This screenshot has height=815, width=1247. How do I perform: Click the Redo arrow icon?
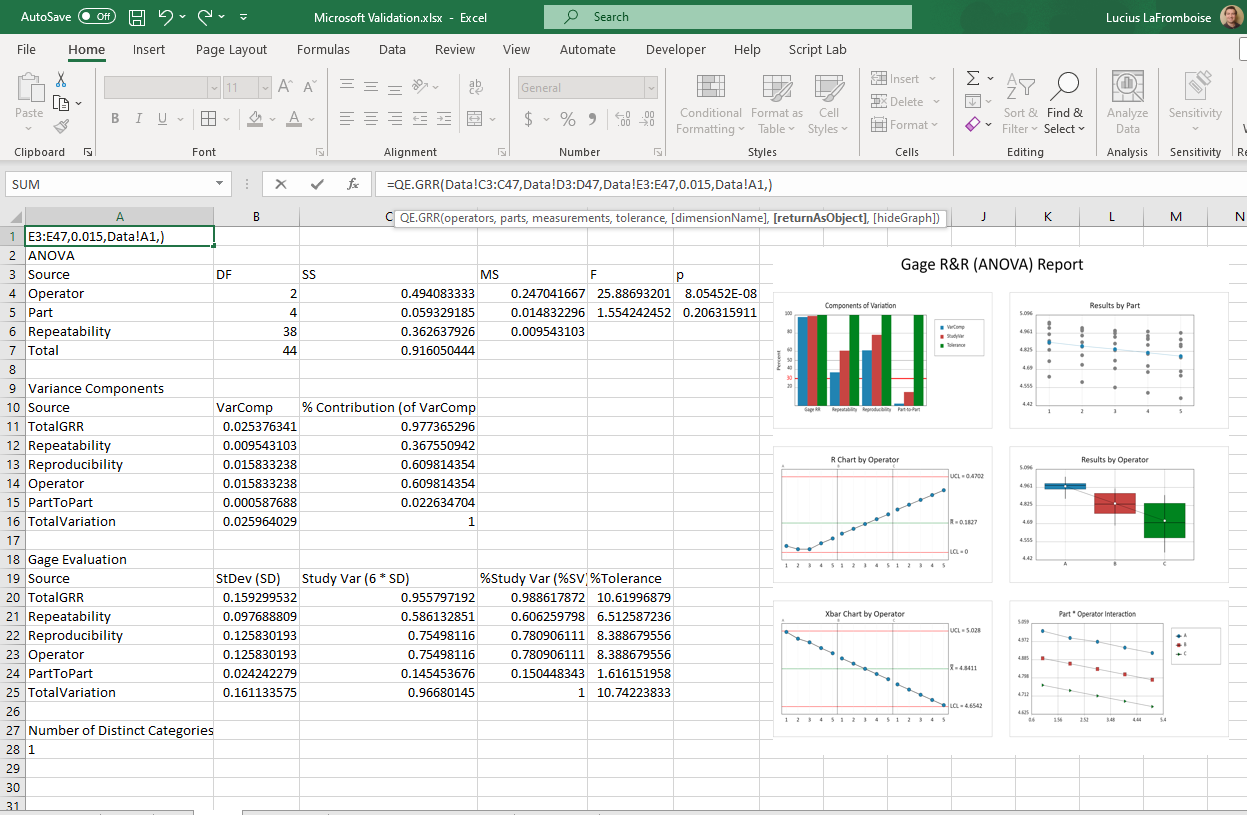[205, 17]
